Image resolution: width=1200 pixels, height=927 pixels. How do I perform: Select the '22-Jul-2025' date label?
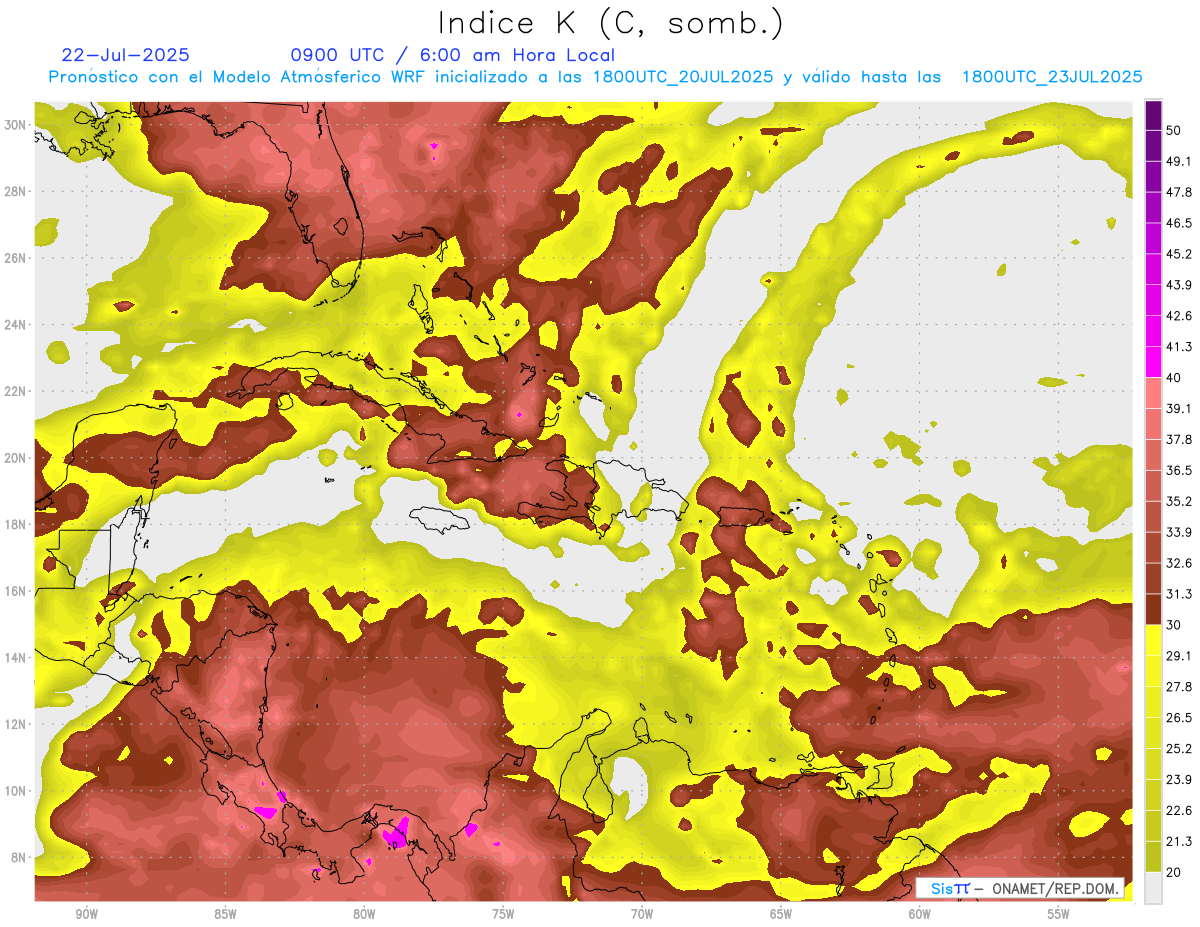point(125,55)
